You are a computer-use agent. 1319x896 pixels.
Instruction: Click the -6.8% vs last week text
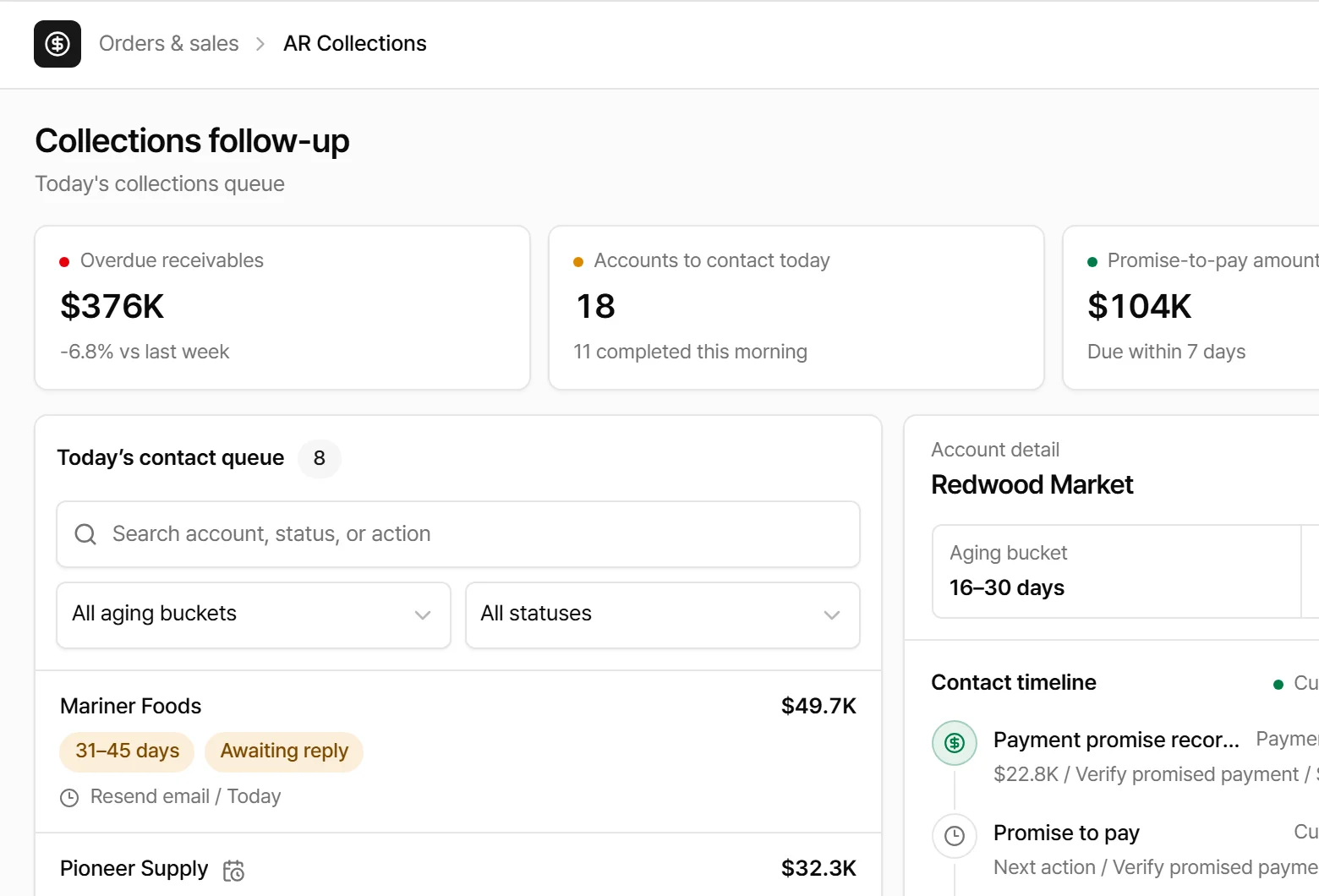[145, 352]
